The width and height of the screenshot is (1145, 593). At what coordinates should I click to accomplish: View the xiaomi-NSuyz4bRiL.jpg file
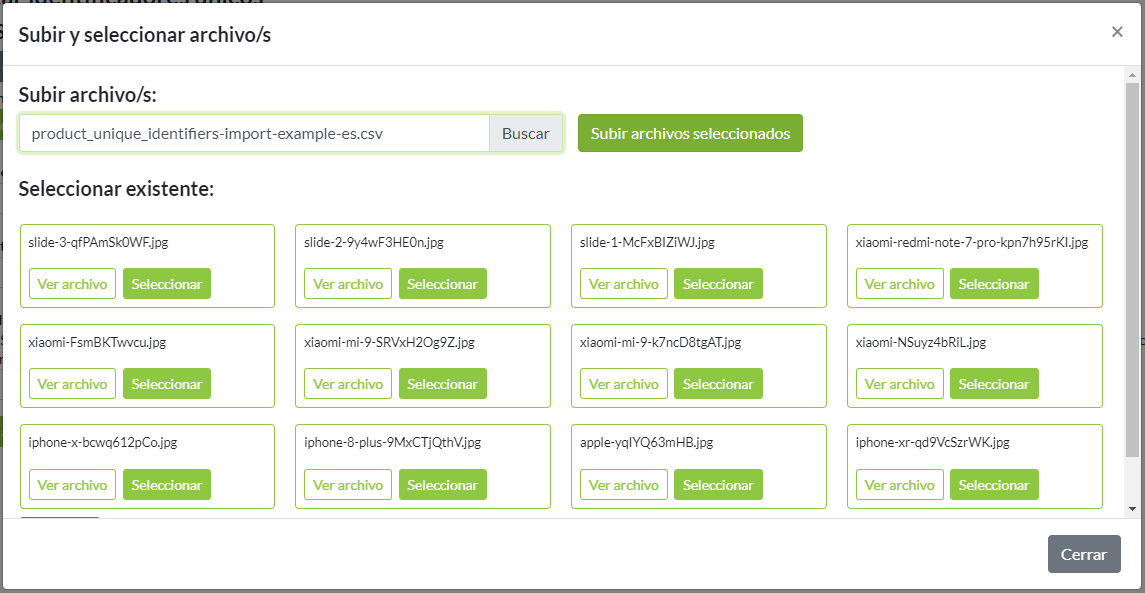(x=899, y=384)
